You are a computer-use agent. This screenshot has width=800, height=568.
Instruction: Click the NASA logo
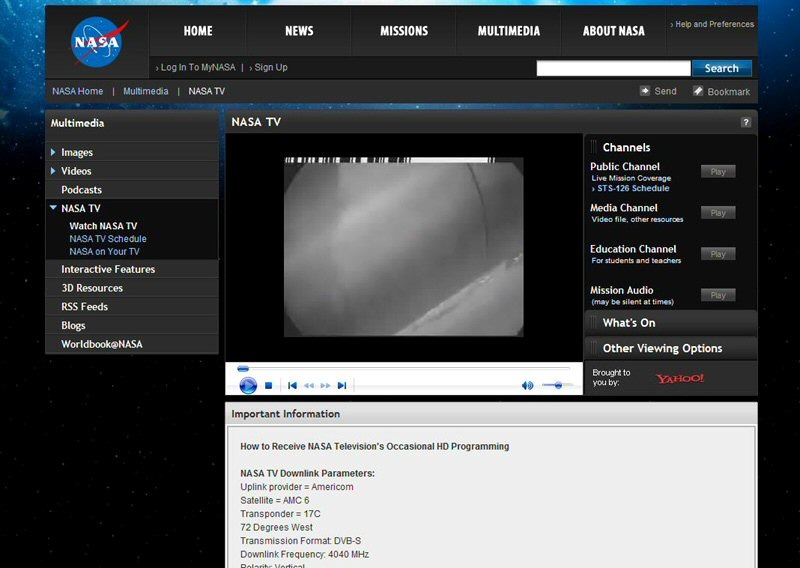[97, 42]
